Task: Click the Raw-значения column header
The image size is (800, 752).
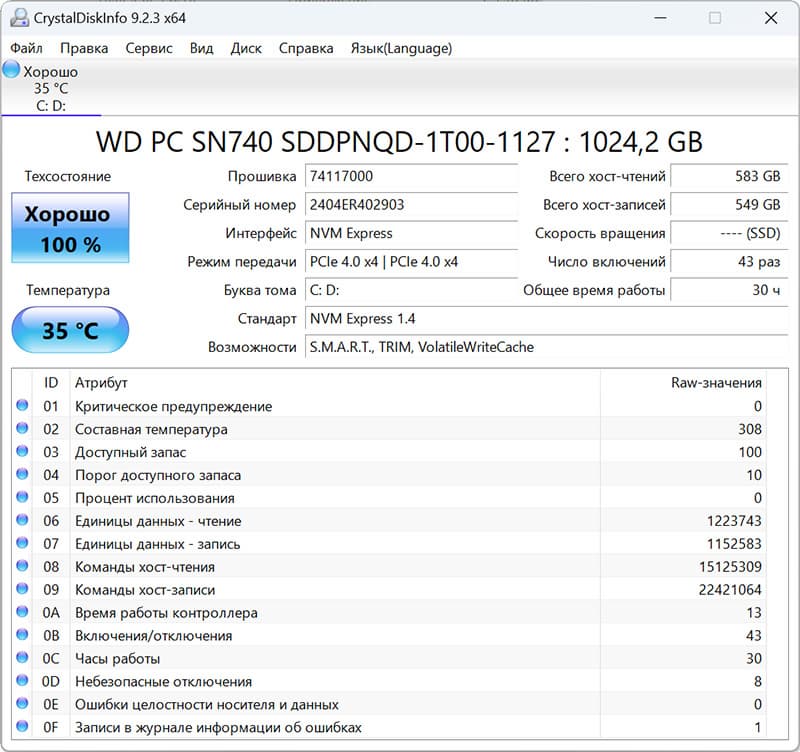Action: click(x=715, y=383)
